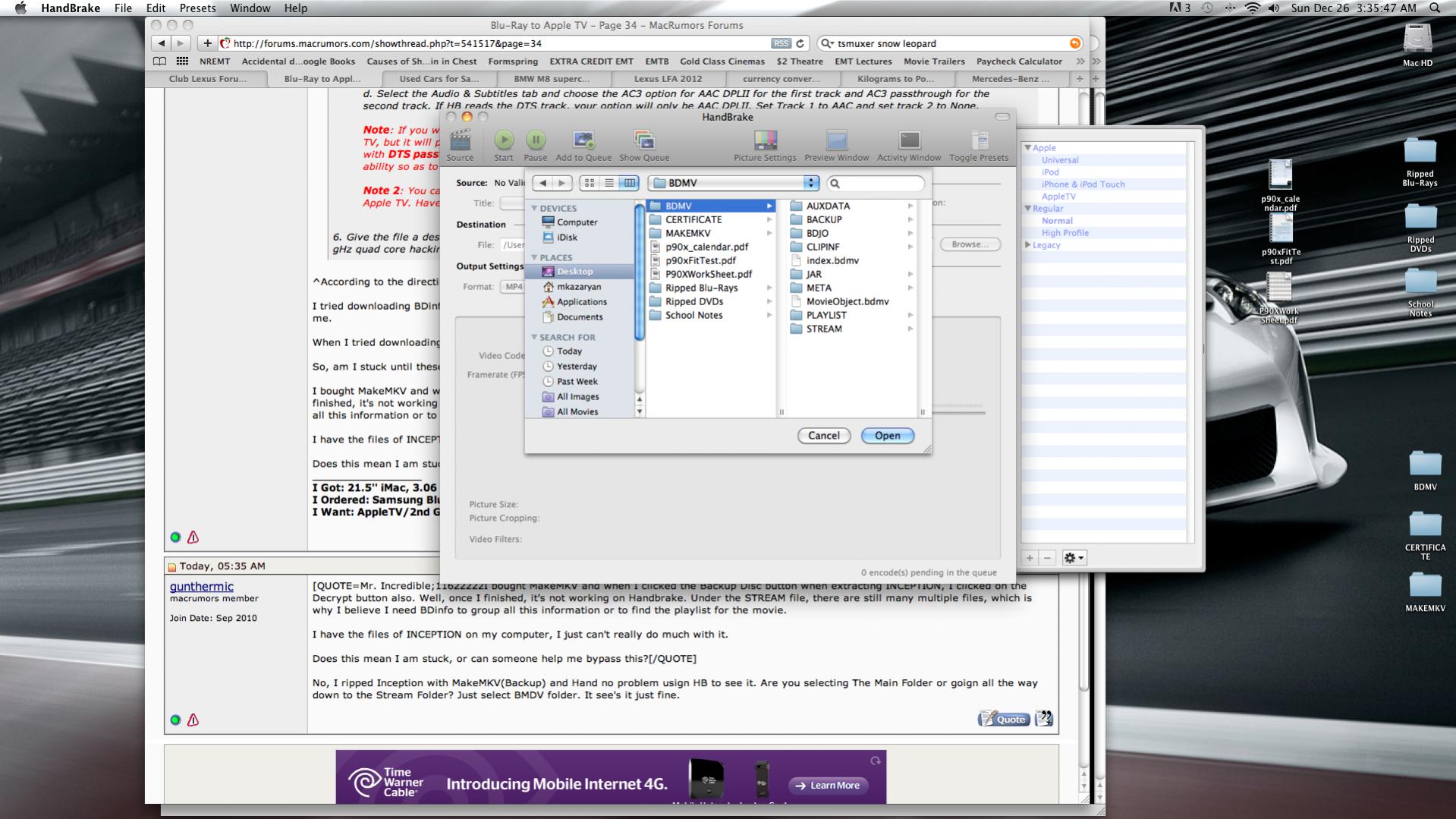Collapse the Regular presets group
Image resolution: width=1456 pixels, height=819 pixels.
click(1027, 209)
